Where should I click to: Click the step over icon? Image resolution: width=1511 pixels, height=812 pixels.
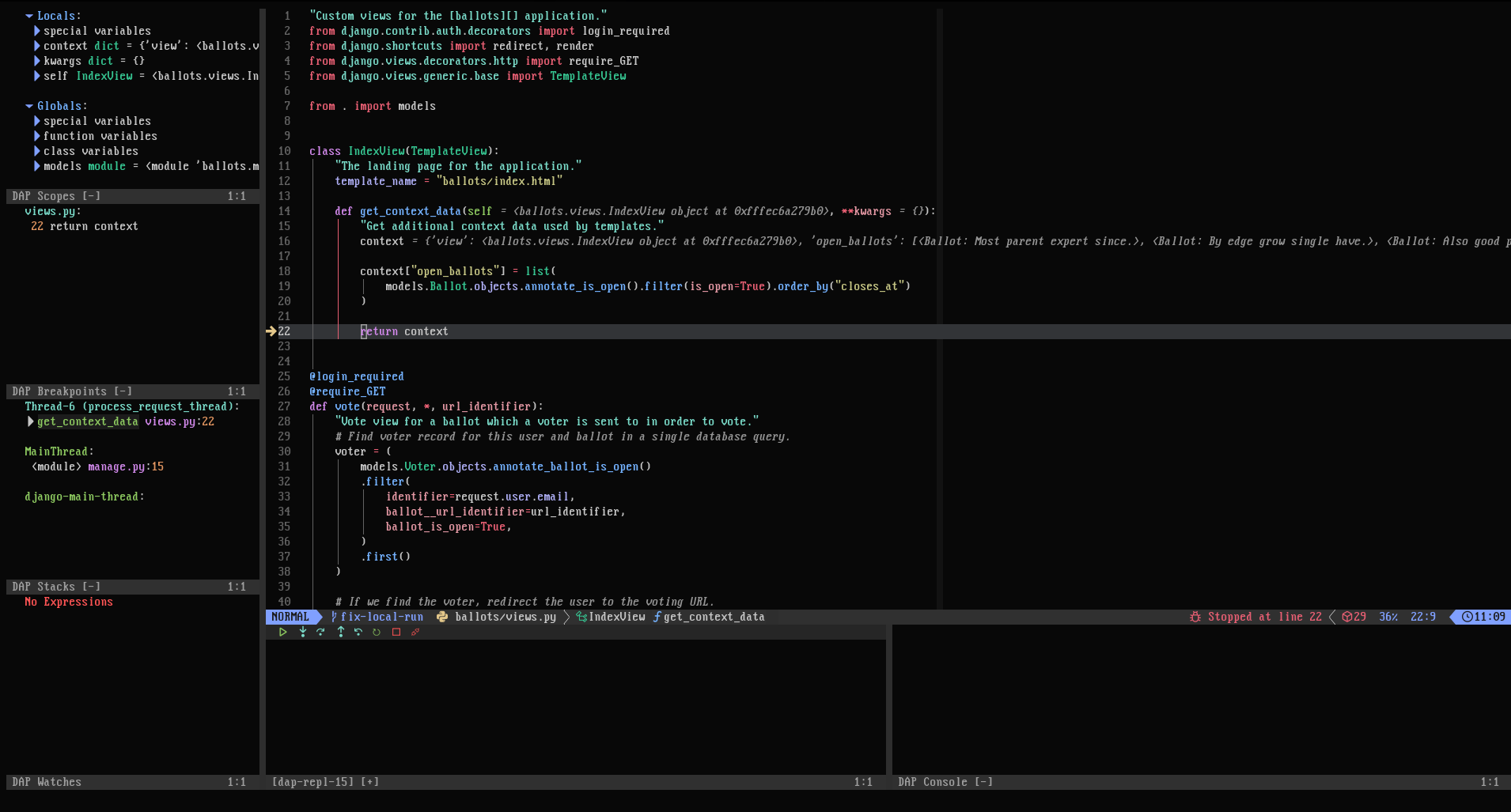(320, 632)
